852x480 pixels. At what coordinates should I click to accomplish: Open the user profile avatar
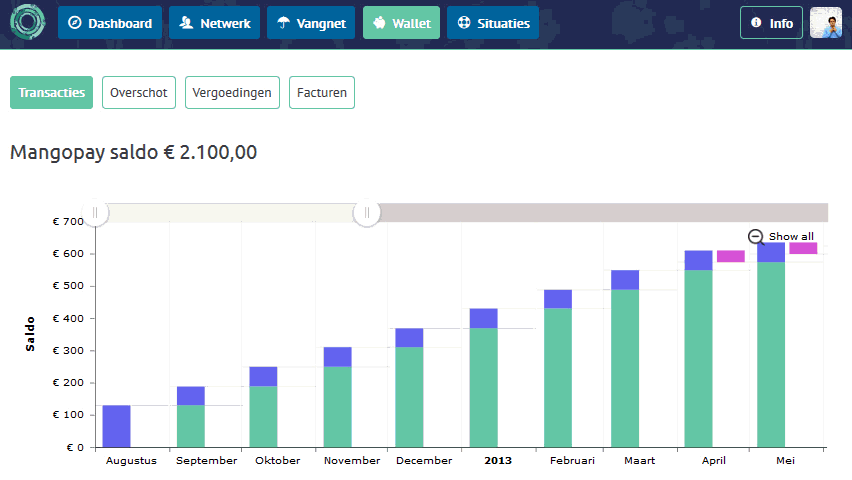(826, 23)
